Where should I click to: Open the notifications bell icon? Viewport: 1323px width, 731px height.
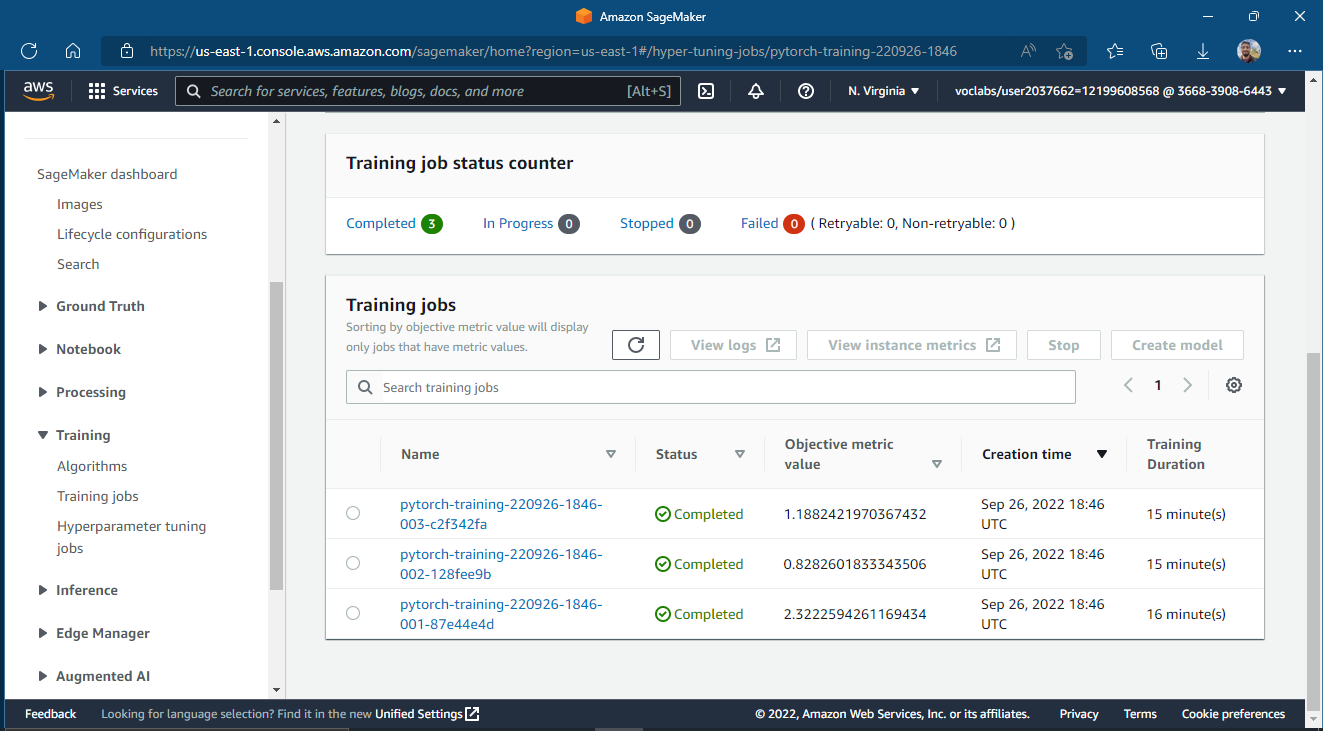(756, 91)
